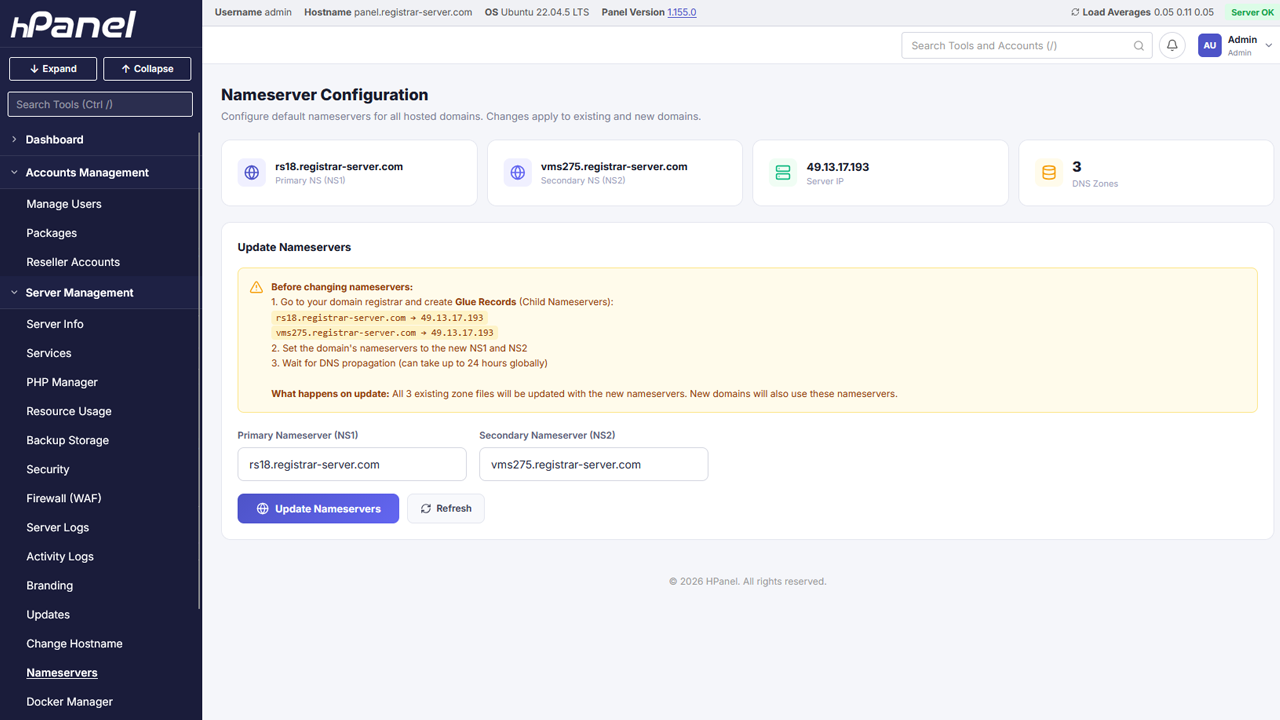
Task: Click vms275.registrar-server.com in Secondary NS card
Action: click(614, 167)
